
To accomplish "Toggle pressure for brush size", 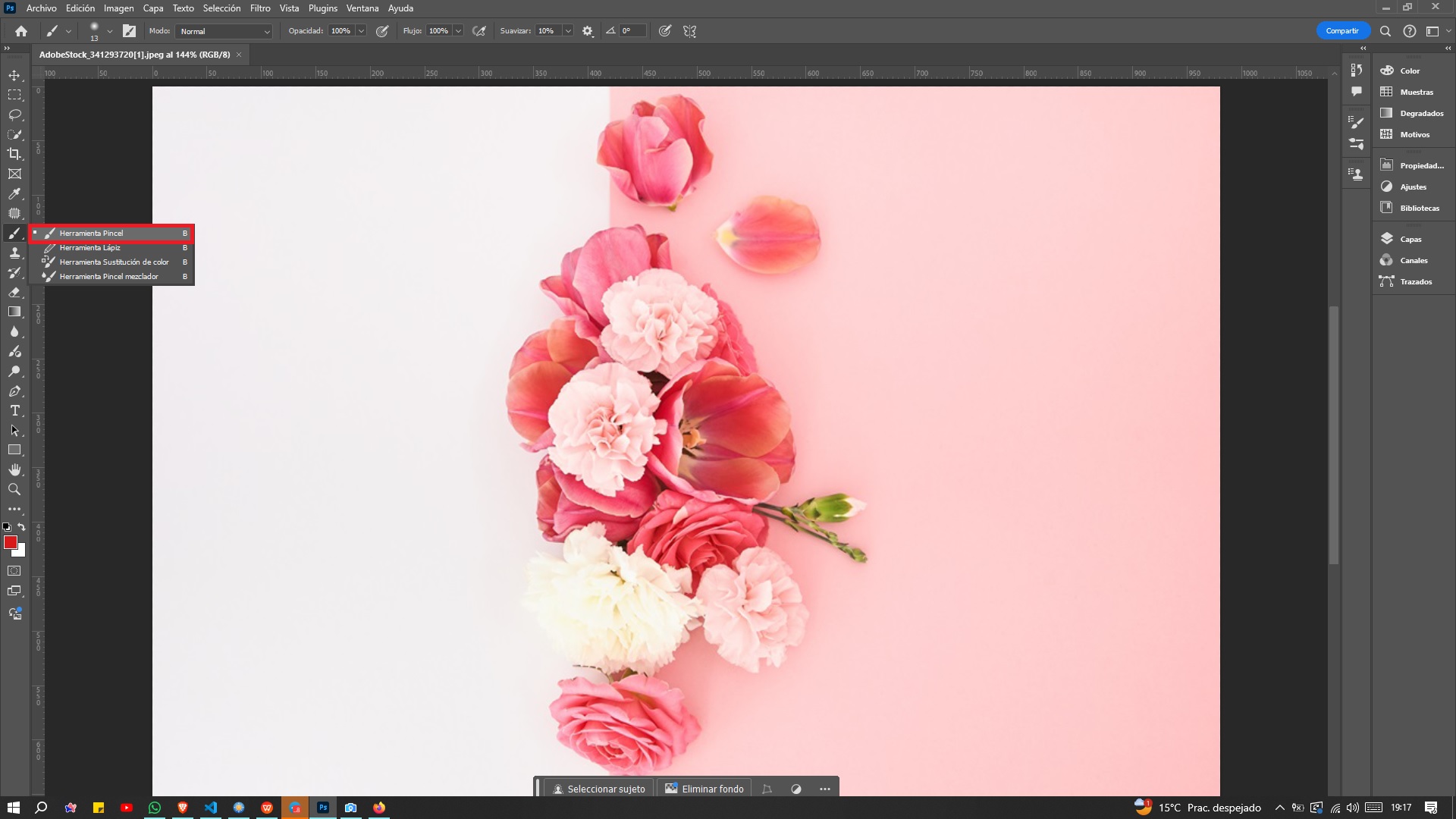I will [665, 31].
